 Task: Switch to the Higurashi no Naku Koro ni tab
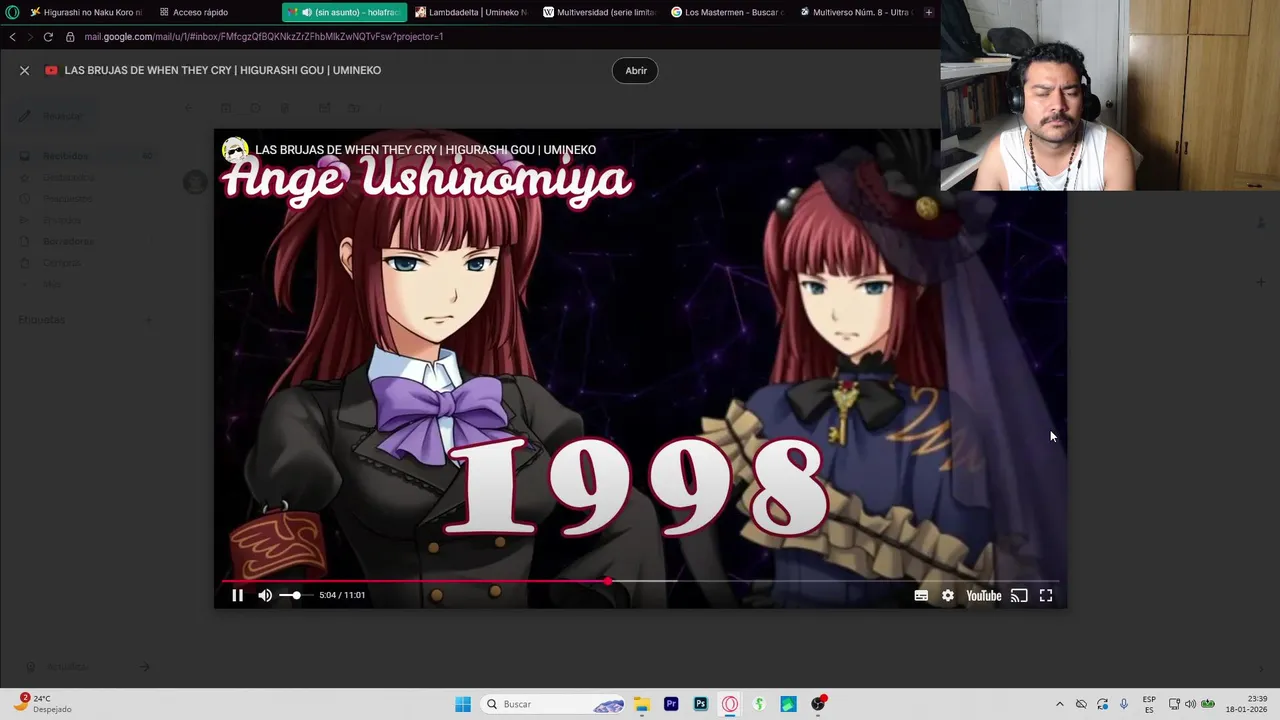point(86,12)
